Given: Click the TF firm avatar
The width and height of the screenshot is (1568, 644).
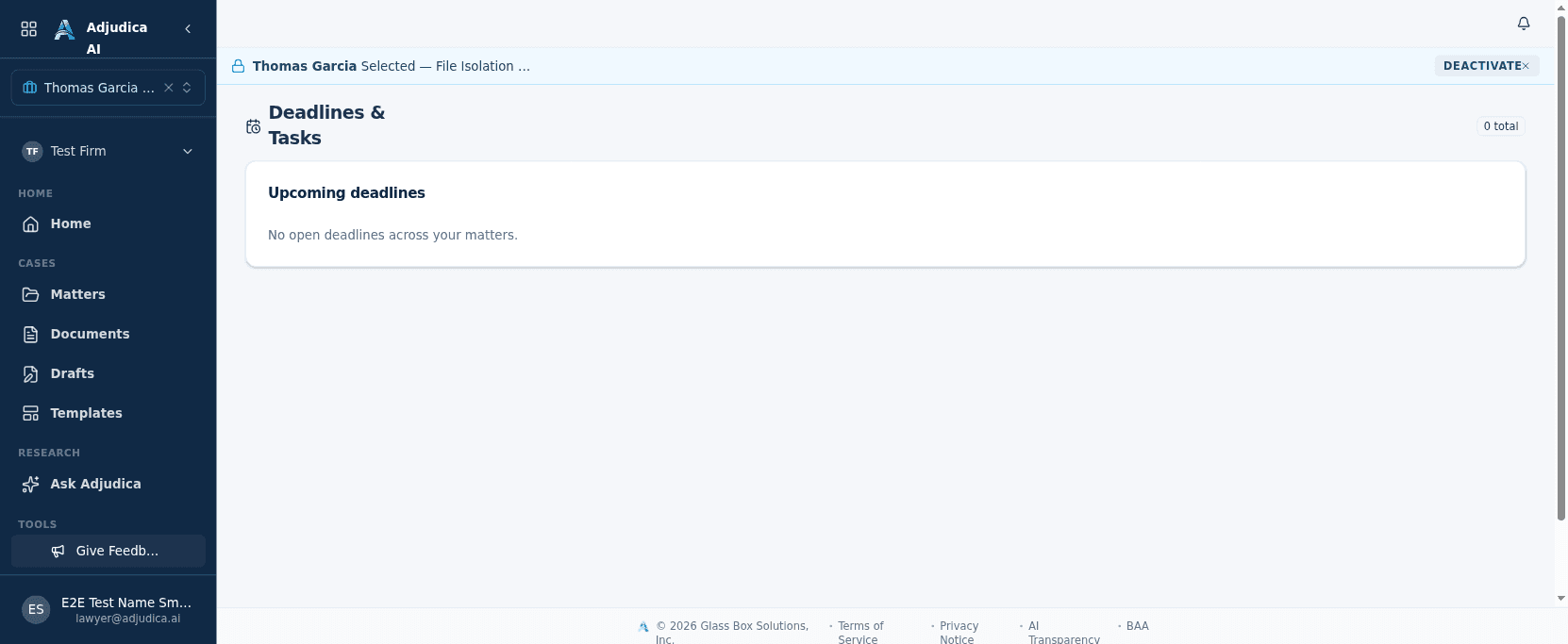Looking at the screenshot, I should click(x=33, y=151).
